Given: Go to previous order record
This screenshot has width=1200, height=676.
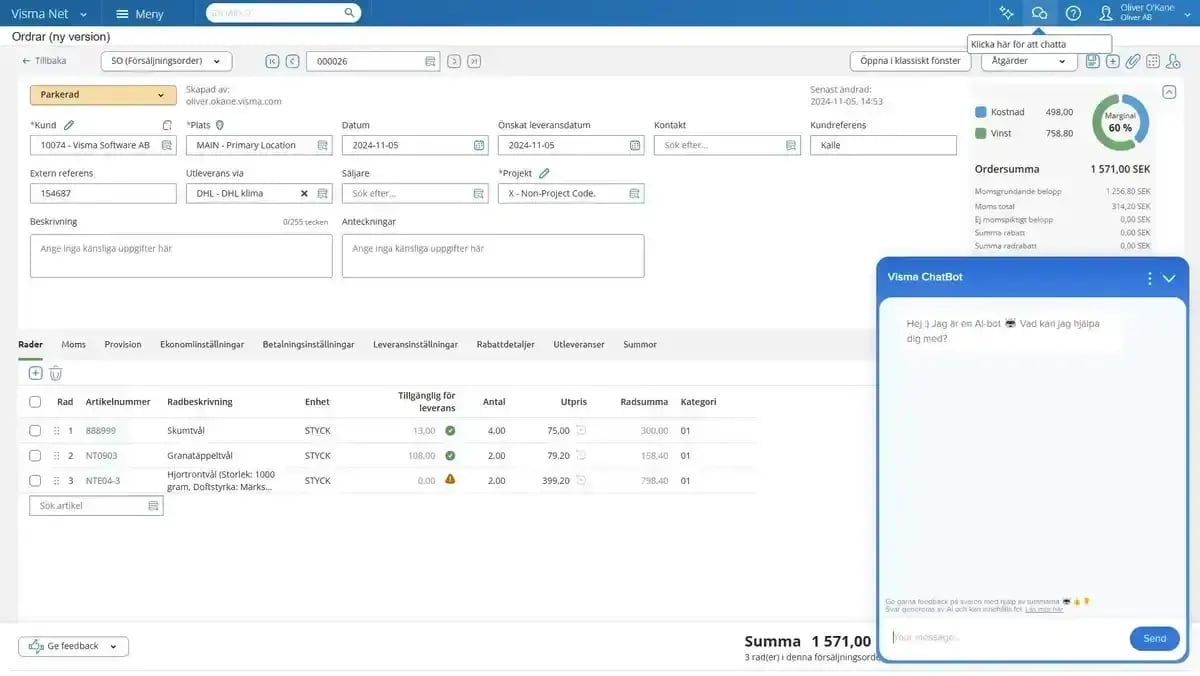Looking at the screenshot, I should pos(292,61).
